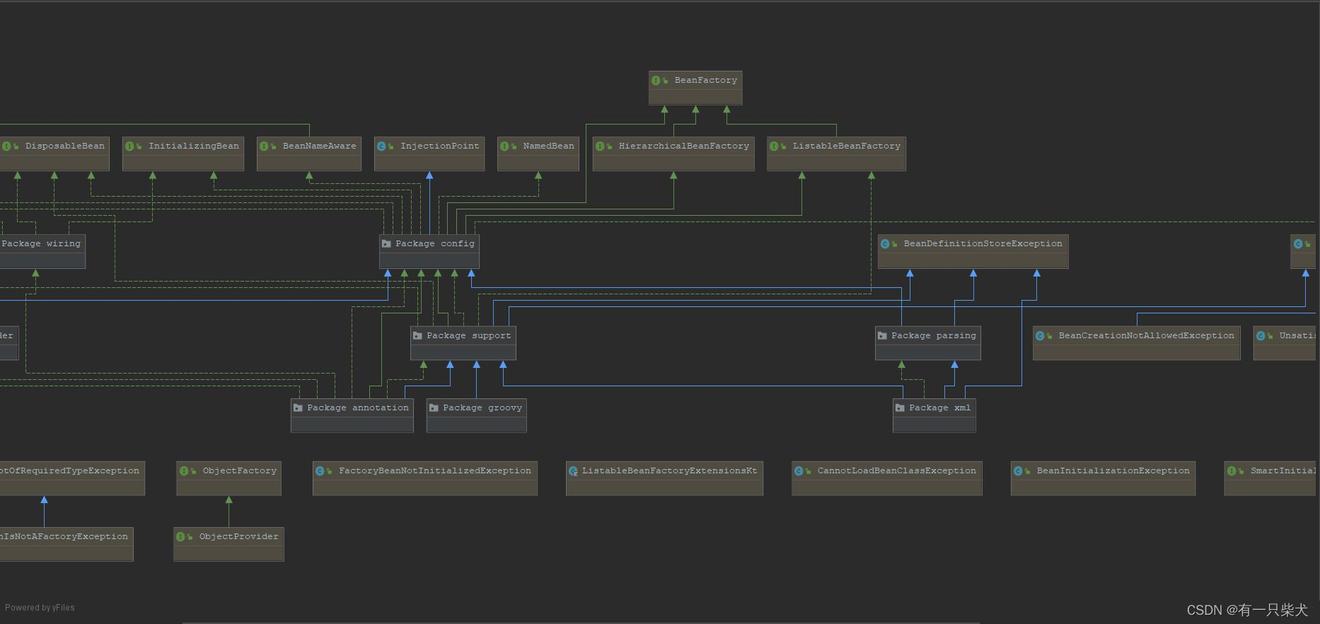Select the FactoryBeanNotInitializedException node
Screen dimensions: 1320x624
425,478
